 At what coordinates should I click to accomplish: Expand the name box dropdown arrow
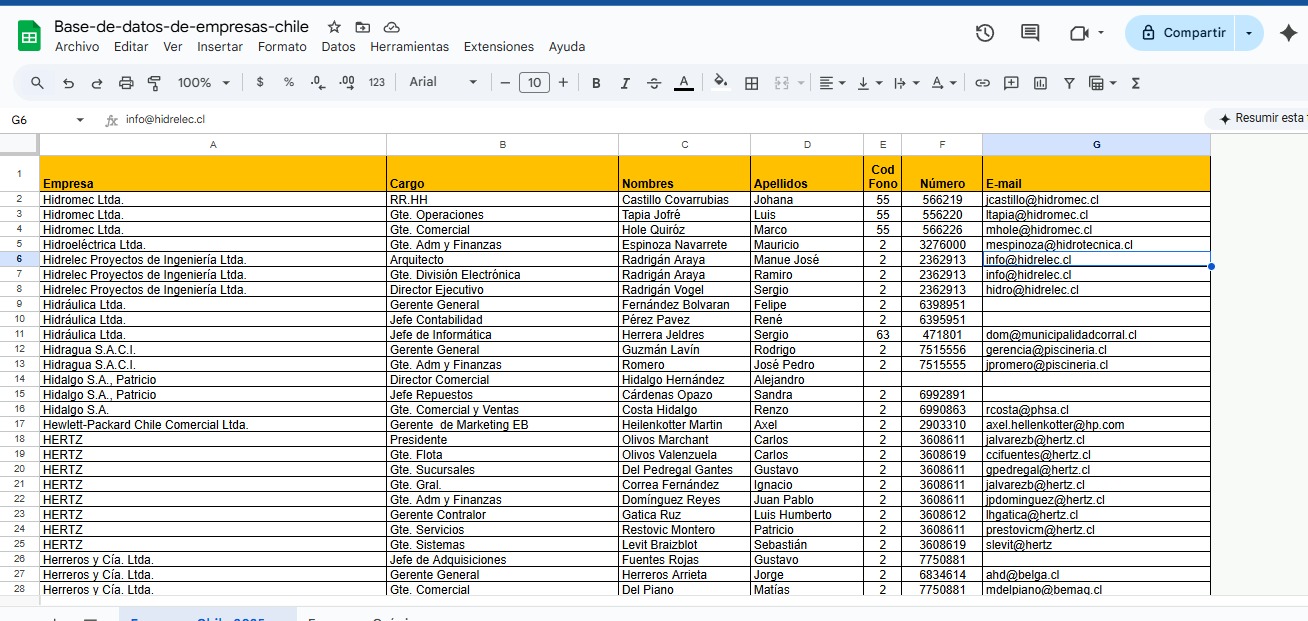pyautogui.click(x=80, y=120)
